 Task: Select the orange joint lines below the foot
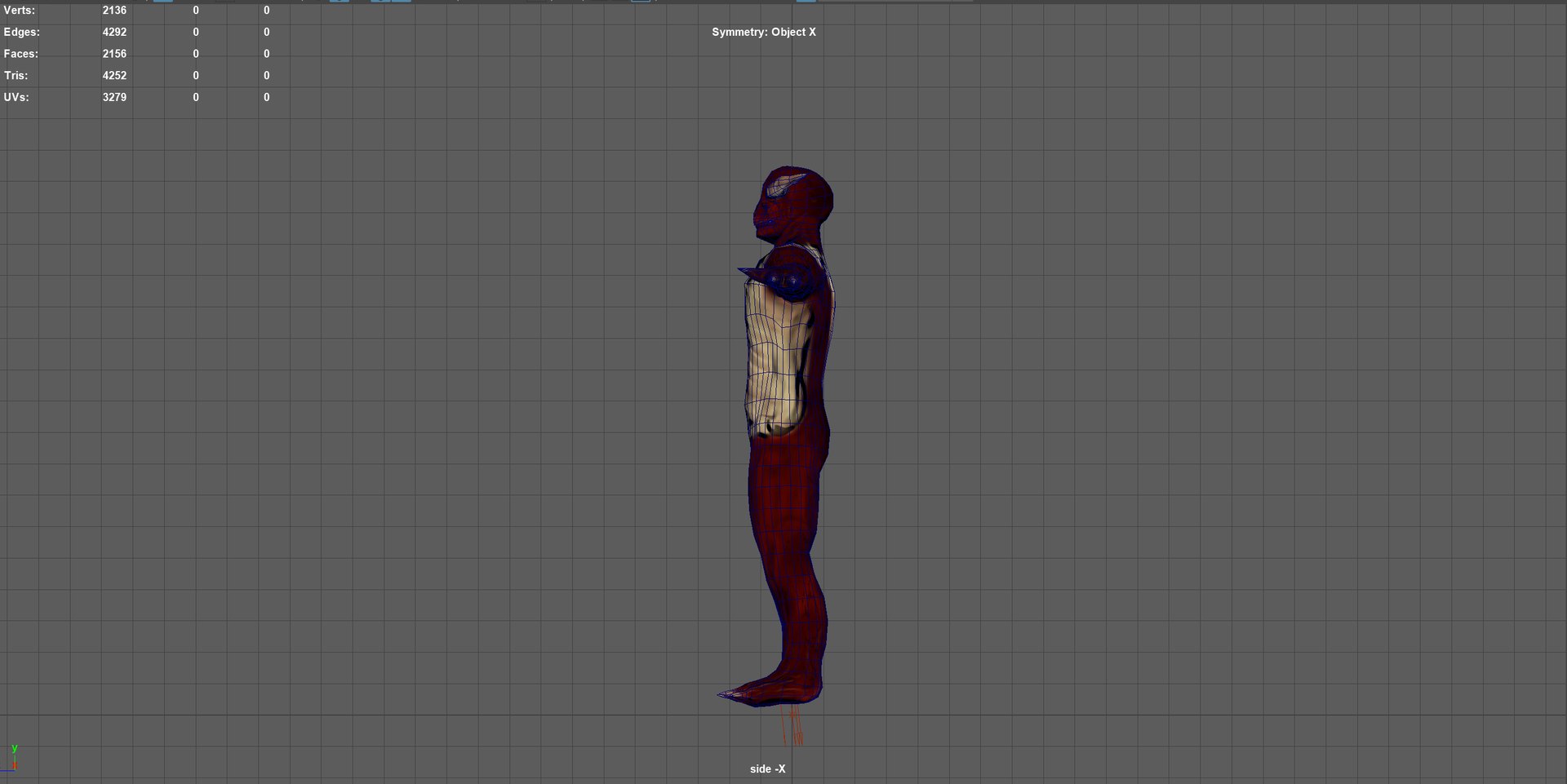coord(792,726)
